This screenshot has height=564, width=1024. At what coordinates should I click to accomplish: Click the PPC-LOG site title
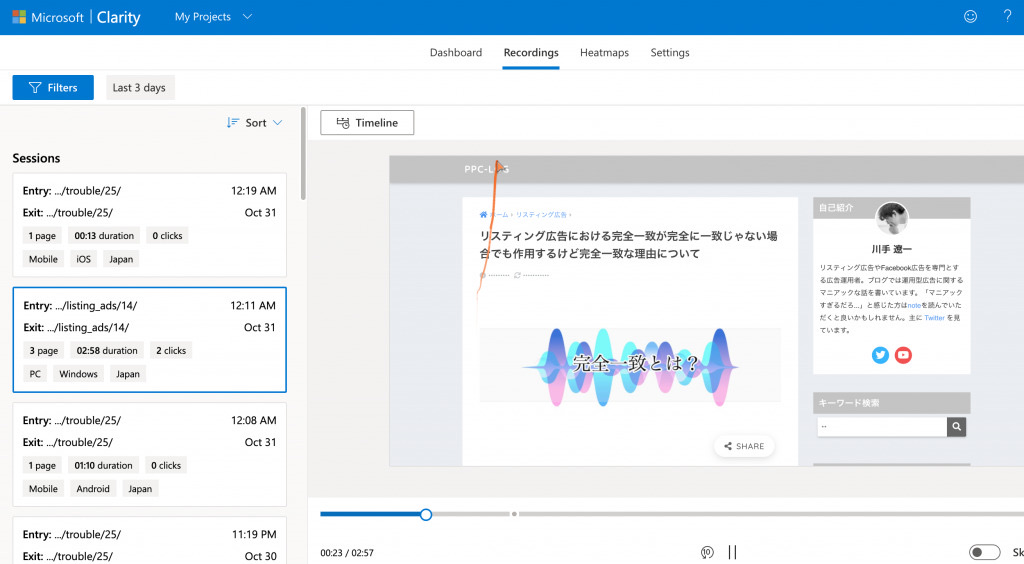pos(487,169)
